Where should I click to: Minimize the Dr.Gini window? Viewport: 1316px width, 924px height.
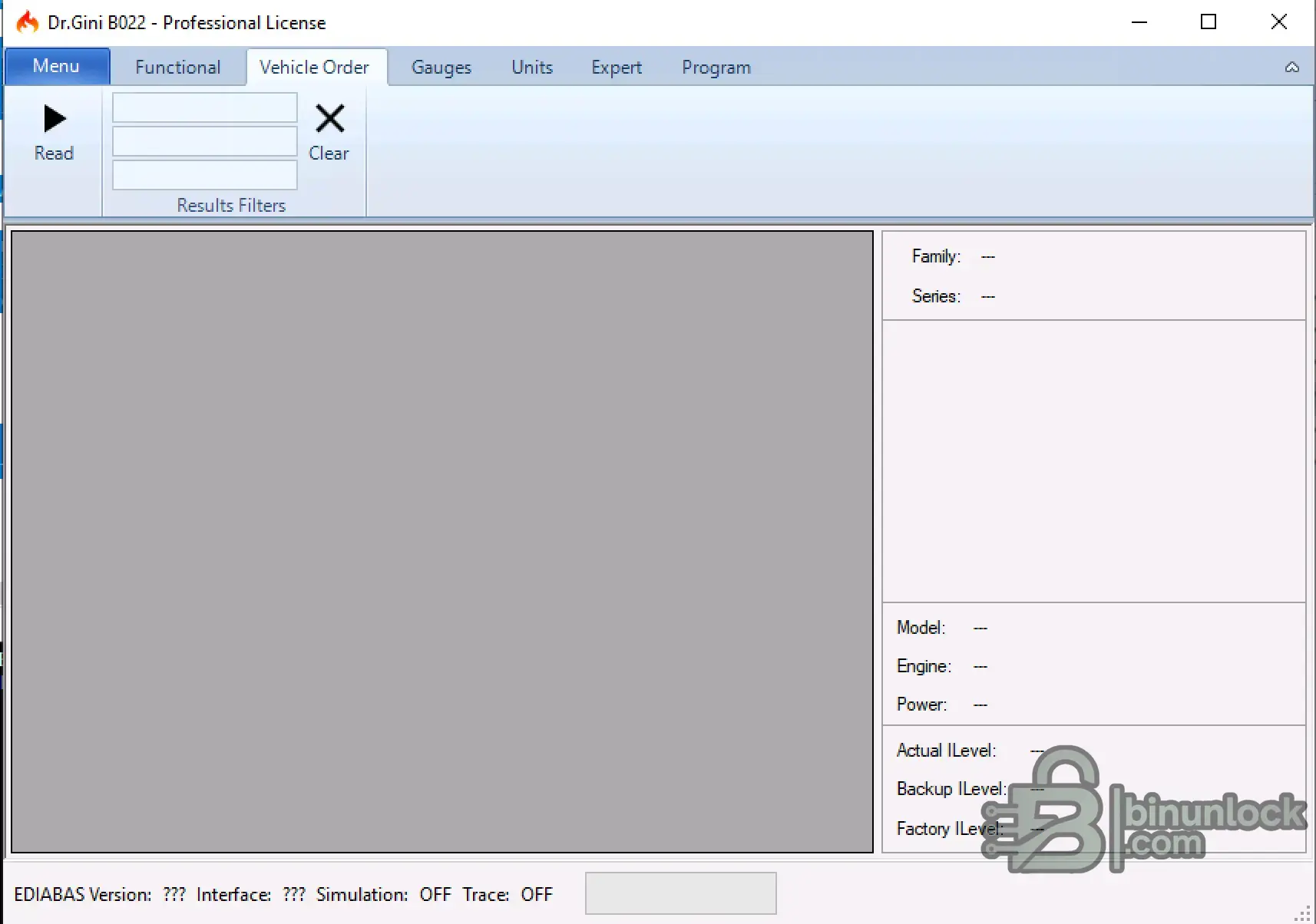[x=1139, y=22]
